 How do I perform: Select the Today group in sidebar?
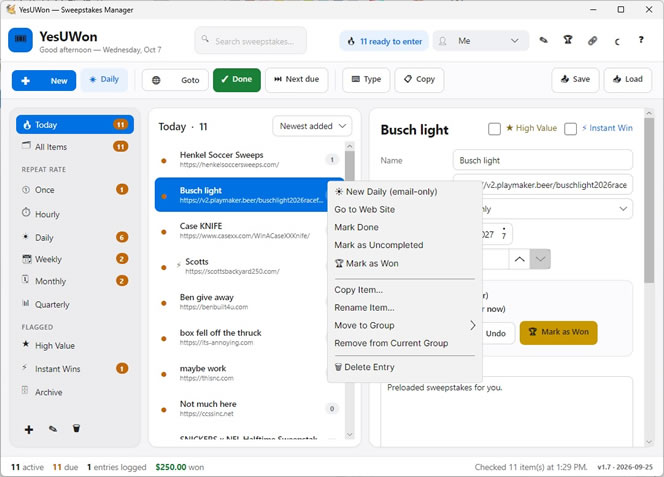tap(75, 125)
